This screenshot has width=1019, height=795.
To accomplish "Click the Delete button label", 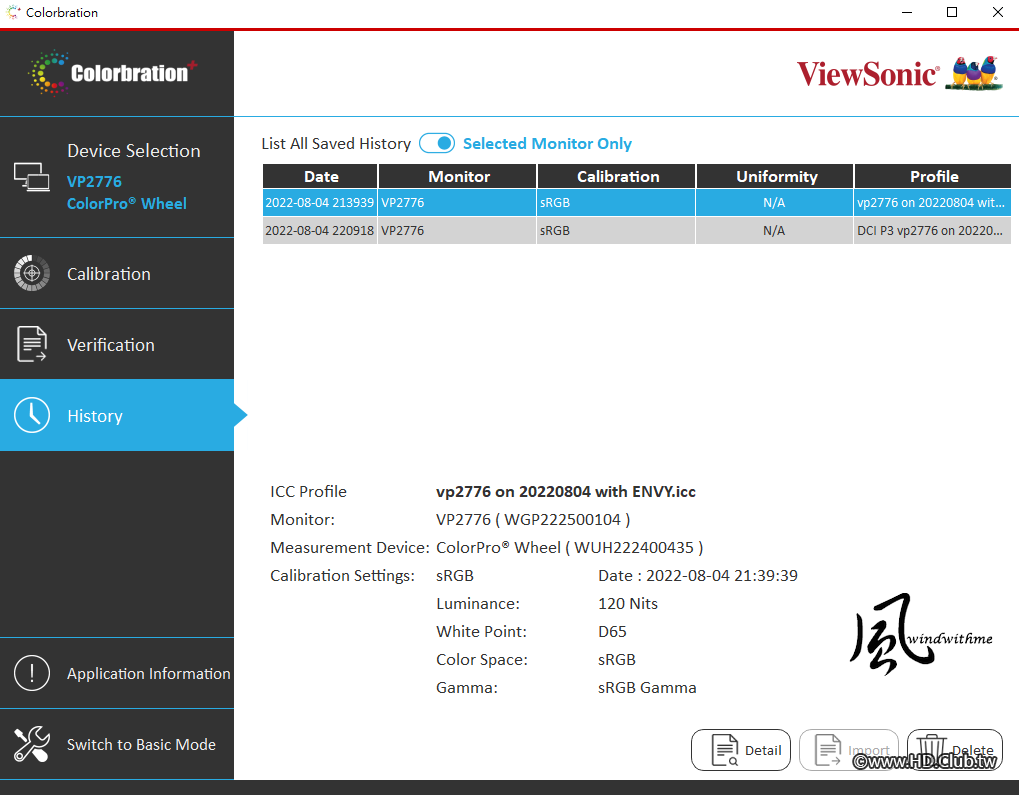I will (x=973, y=750).
